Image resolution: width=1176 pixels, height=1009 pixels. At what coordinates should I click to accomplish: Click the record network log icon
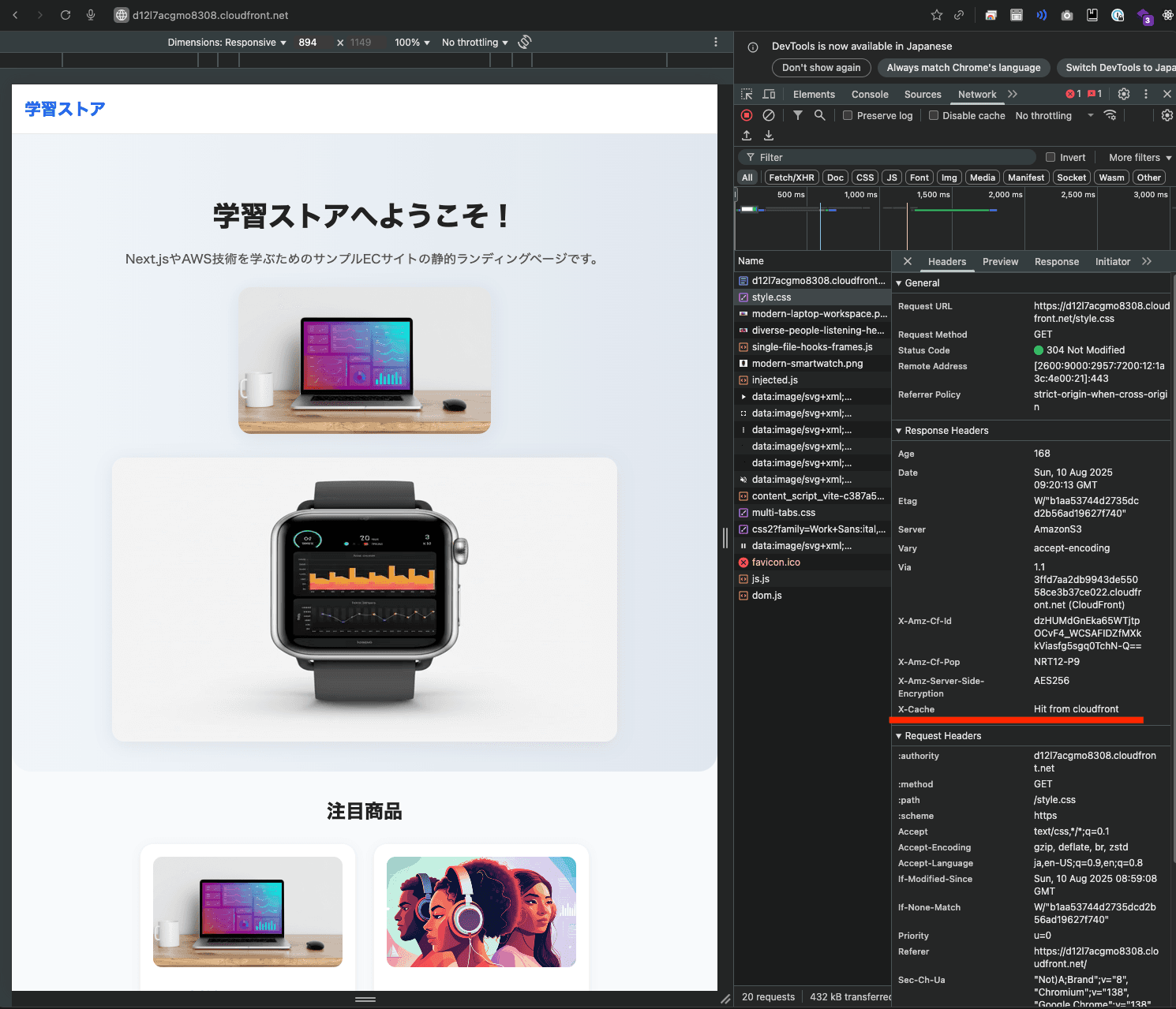pyautogui.click(x=747, y=115)
